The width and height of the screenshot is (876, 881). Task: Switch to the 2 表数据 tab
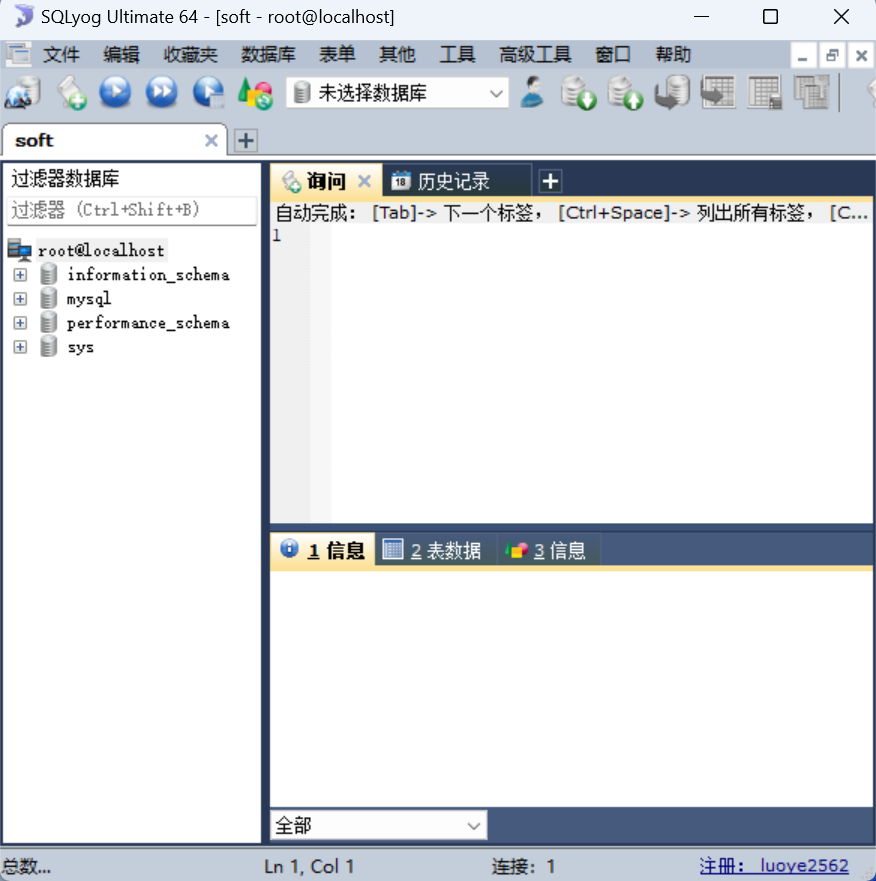pos(434,550)
